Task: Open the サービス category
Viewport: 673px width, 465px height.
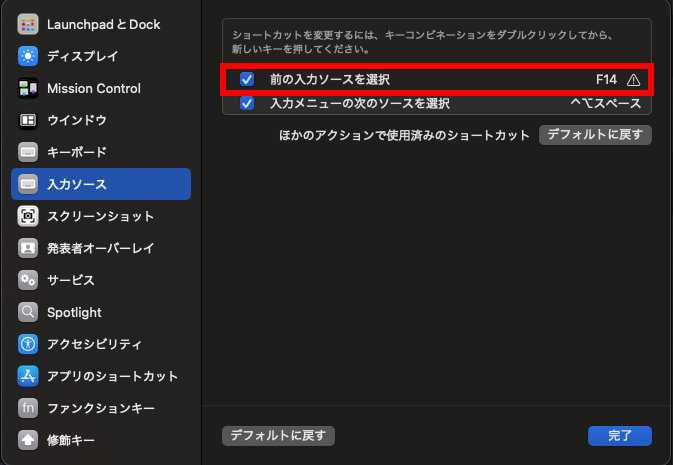Action: [70, 280]
